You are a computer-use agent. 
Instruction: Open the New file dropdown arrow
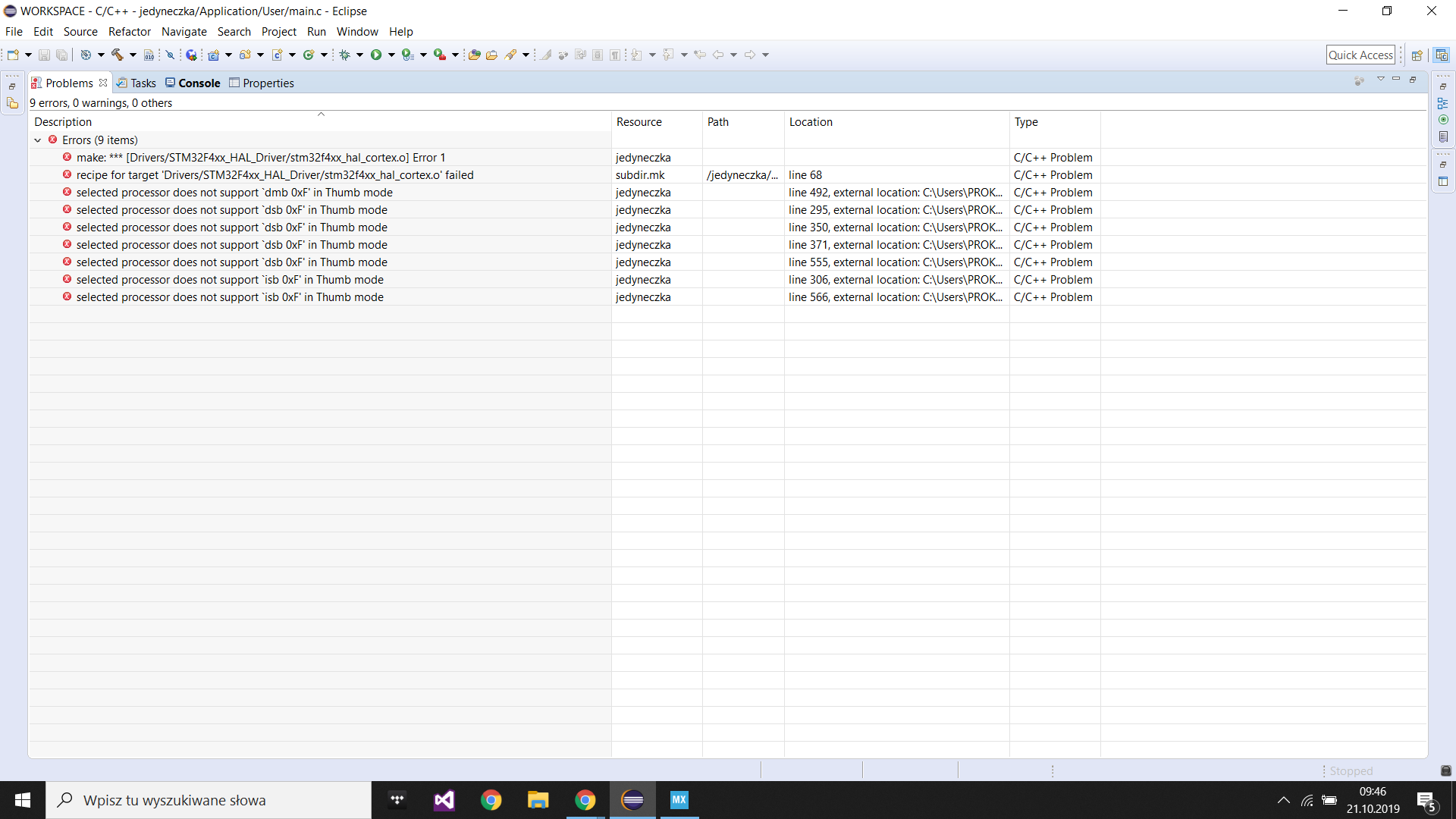tap(28, 55)
